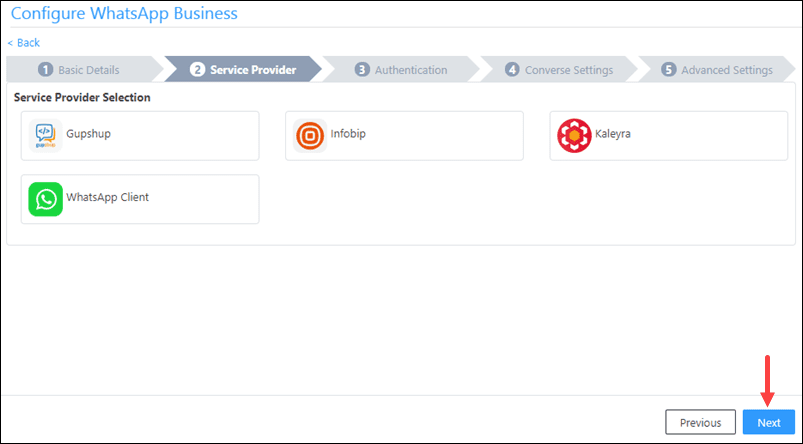Choose the WhatsApp Client provider card

[140, 199]
